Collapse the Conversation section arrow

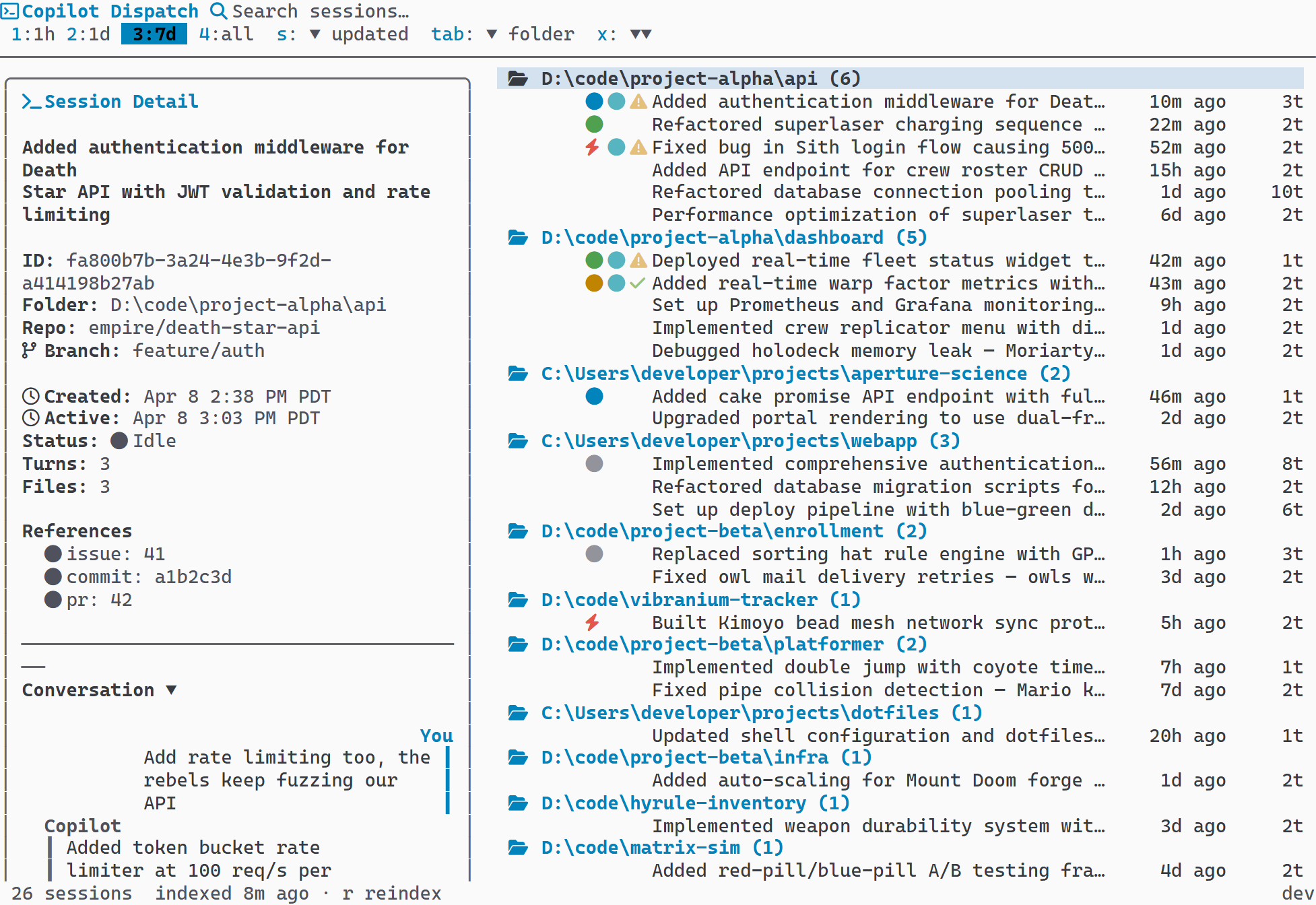(171, 690)
